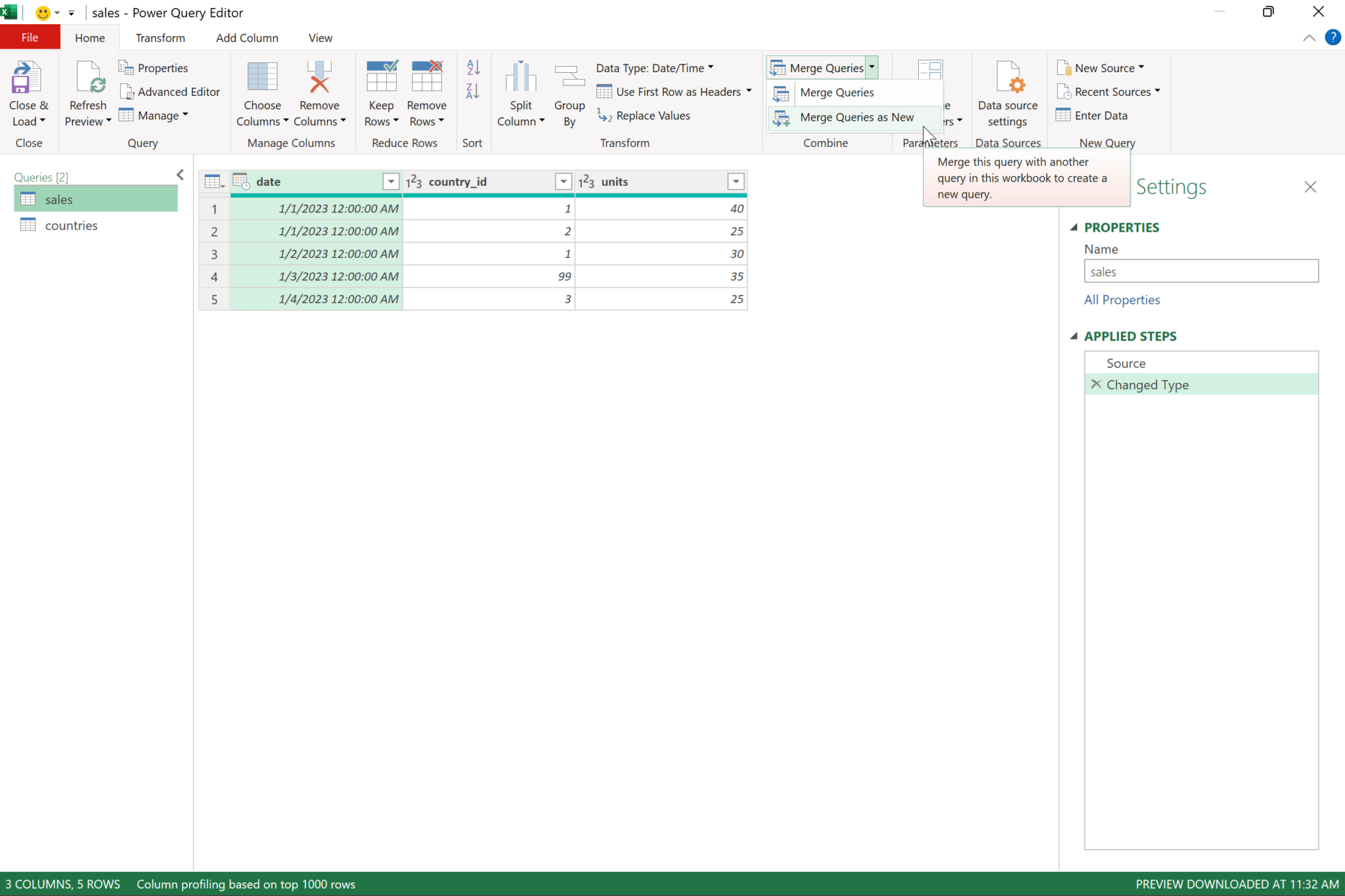Open the Advanced Editor
This screenshot has height=896, width=1345.
point(170,91)
